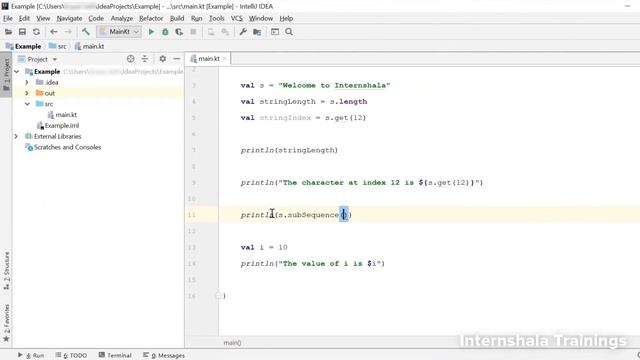640x360 pixels.
Task: Open the Analyze menu
Action: tap(122, 18)
